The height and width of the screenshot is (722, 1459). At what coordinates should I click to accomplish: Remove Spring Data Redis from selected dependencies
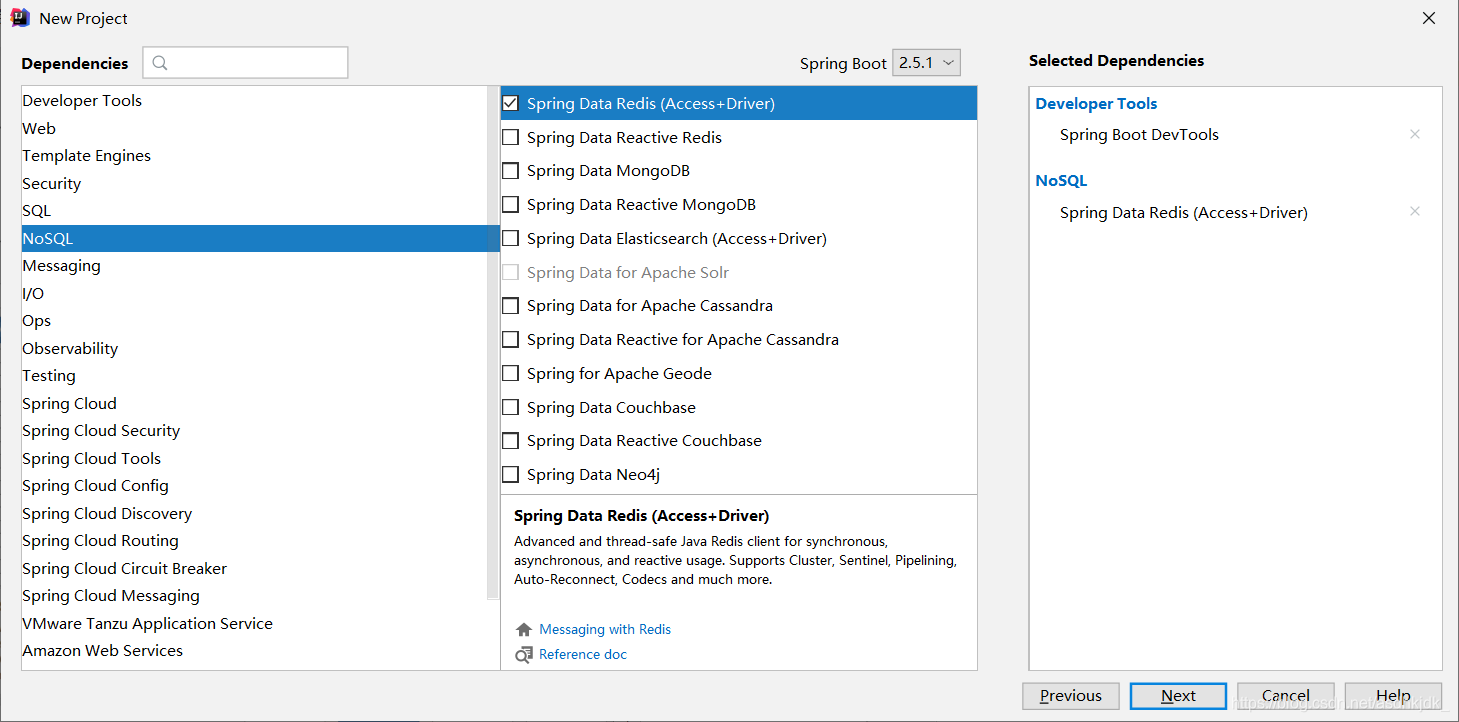pos(1414,211)
